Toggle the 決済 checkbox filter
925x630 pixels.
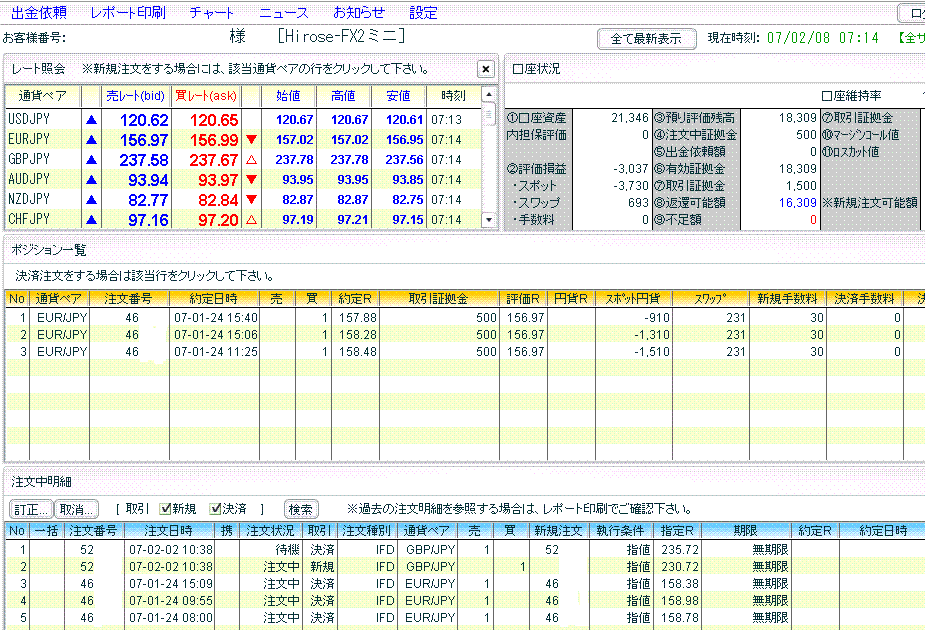point(216,508)
